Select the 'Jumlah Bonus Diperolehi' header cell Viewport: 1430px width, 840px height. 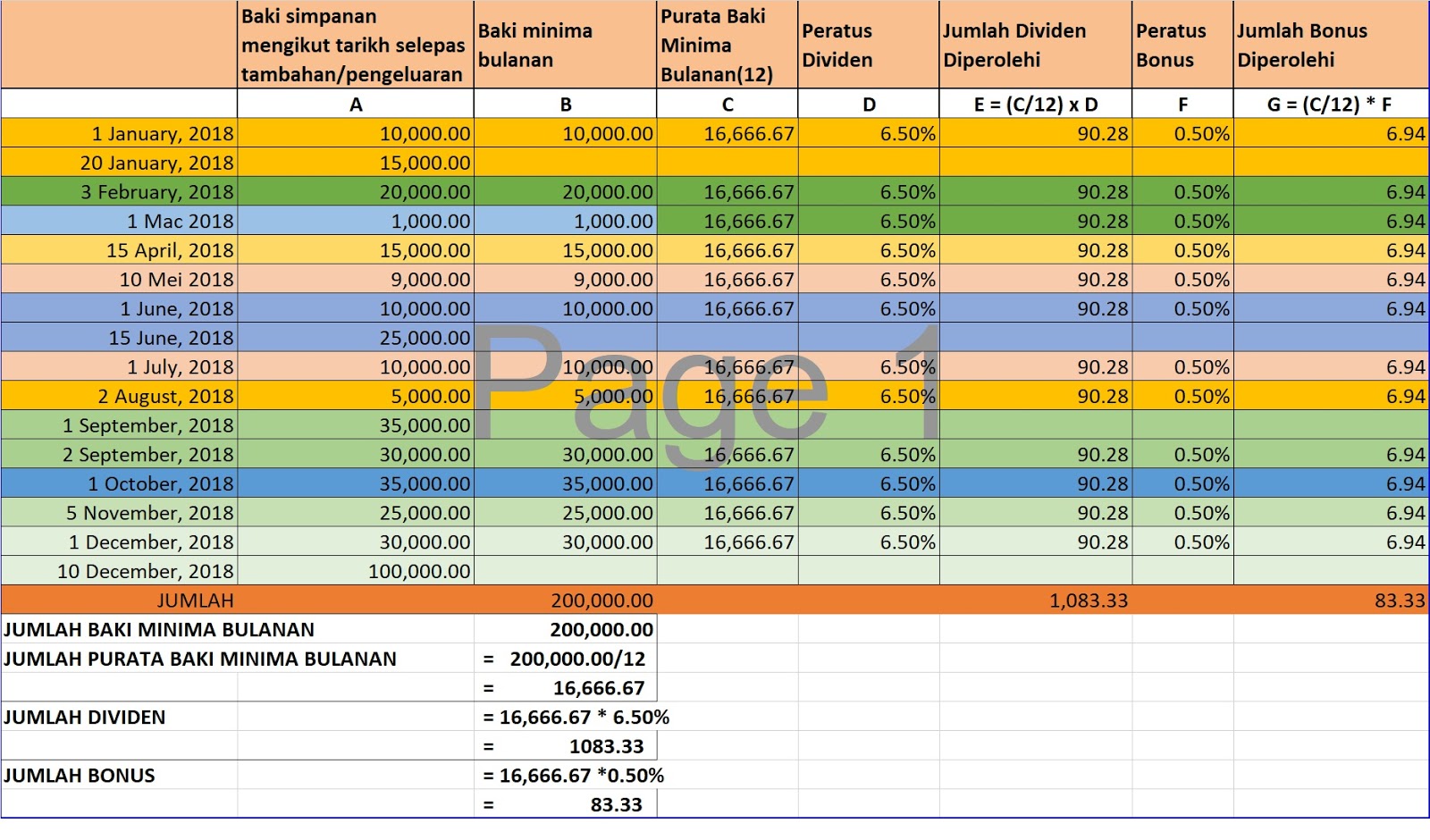click(x=1331, y=45)
